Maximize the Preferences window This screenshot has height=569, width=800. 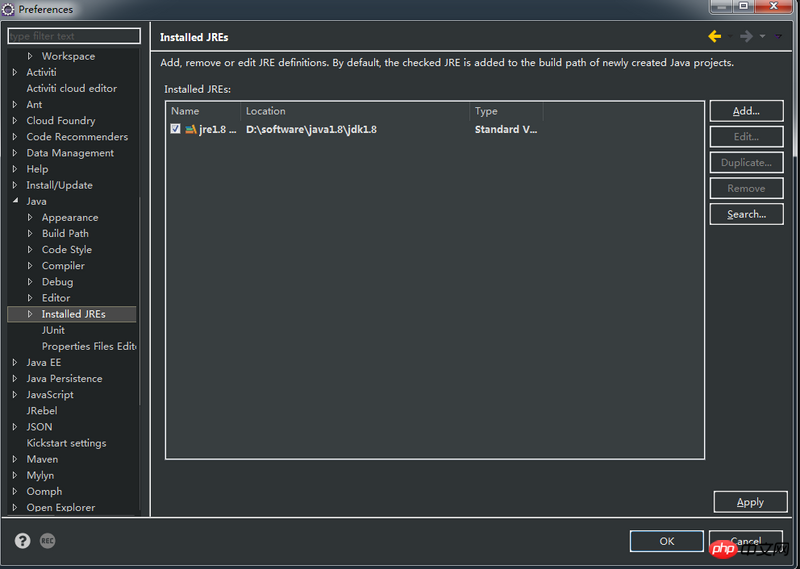coord(743,6)
